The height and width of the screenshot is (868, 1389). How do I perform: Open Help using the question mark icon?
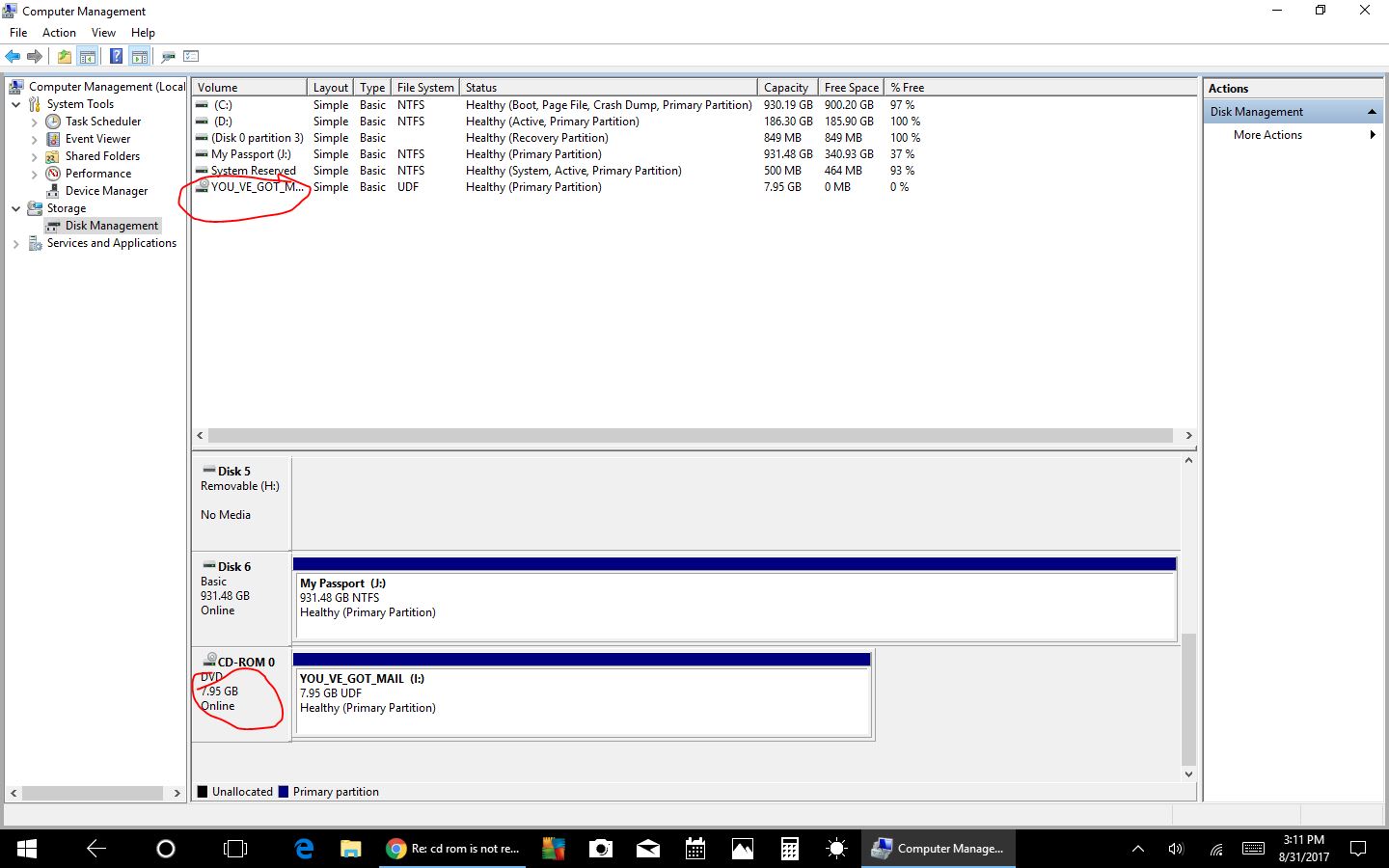click(x=116, y=56)
